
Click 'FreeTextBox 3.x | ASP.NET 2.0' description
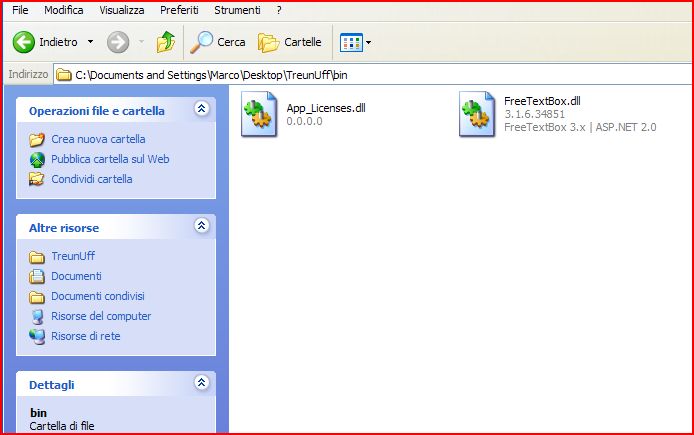click(x=580, y=127)
